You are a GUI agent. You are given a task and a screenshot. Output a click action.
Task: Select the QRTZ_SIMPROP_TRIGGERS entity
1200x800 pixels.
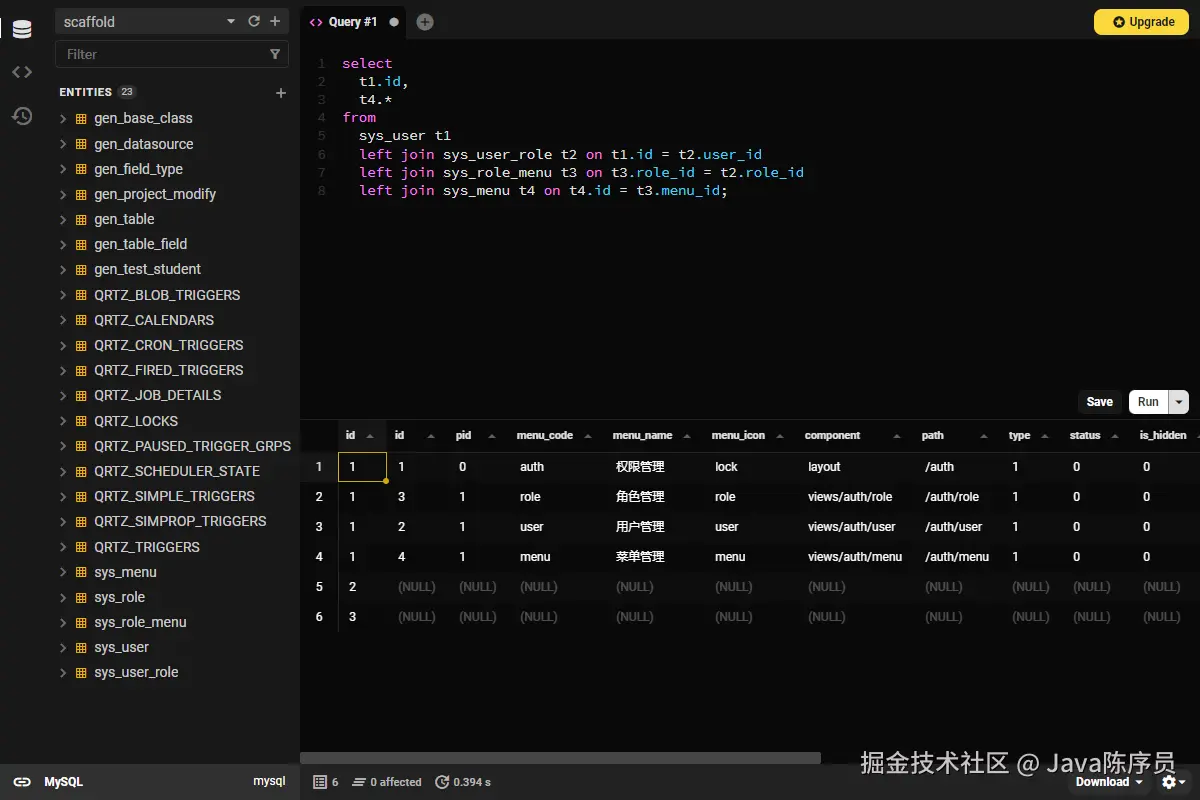pyautogui.click(x=181, y=521)
